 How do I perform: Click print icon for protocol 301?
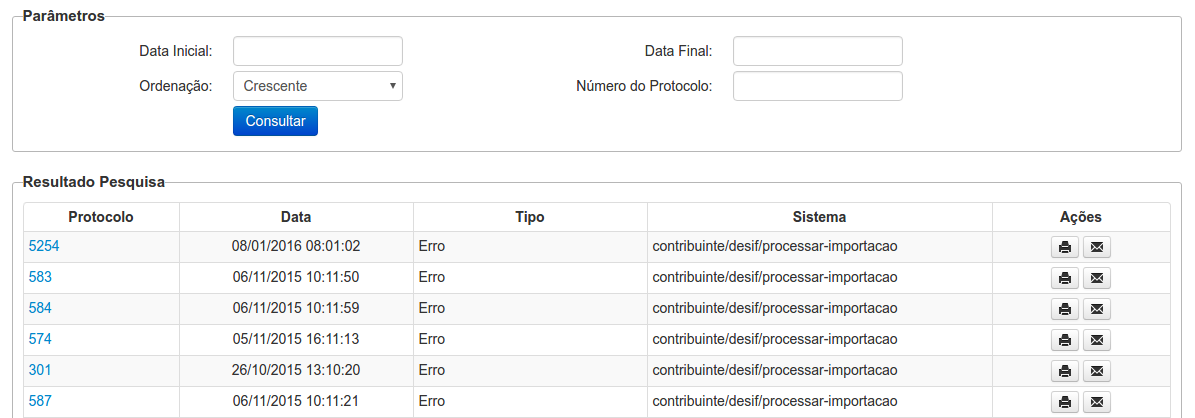coord(1065,371)
